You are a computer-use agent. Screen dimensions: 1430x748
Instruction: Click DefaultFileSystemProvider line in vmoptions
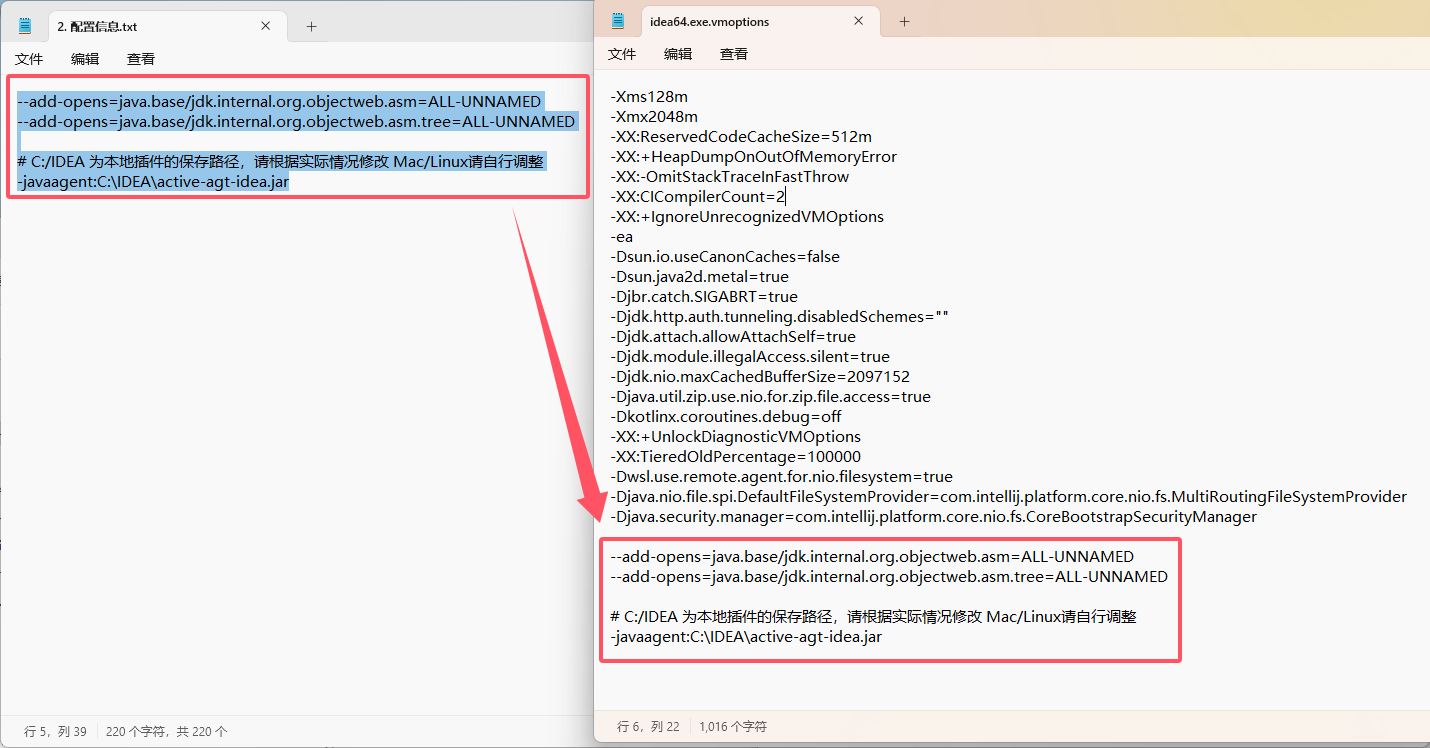1008,497
